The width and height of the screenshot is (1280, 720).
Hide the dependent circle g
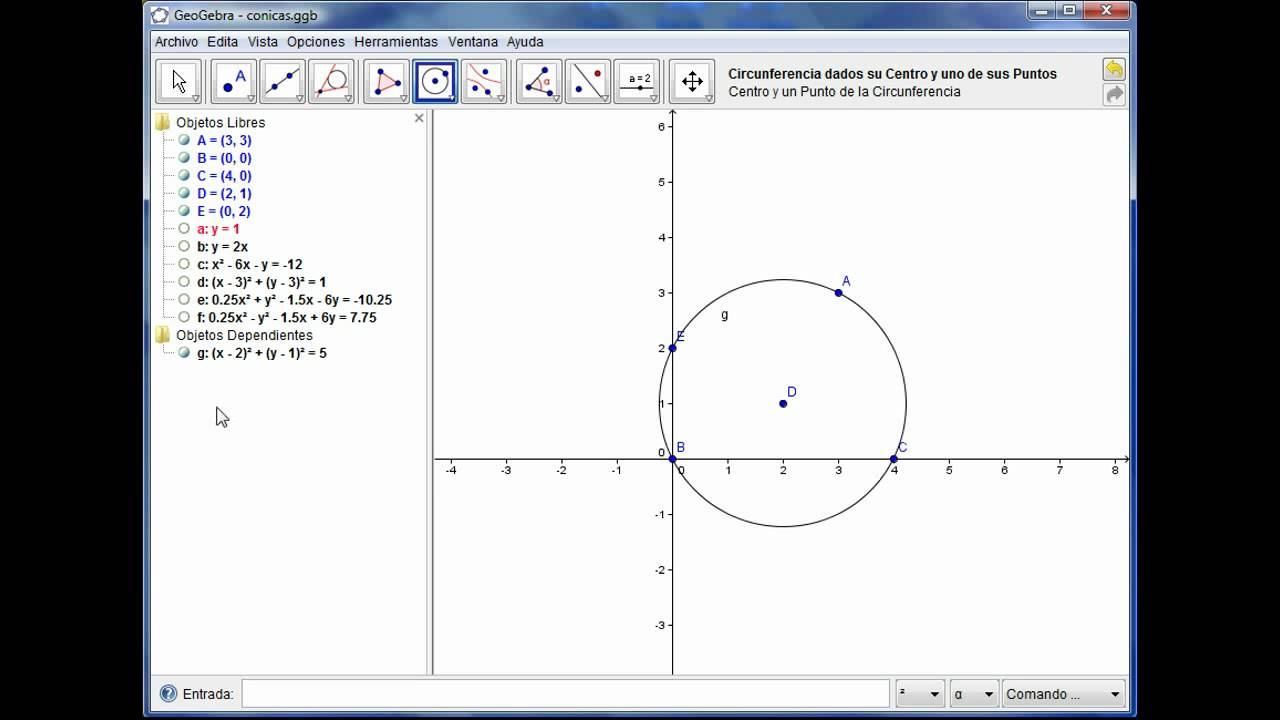tap(184, 352)
